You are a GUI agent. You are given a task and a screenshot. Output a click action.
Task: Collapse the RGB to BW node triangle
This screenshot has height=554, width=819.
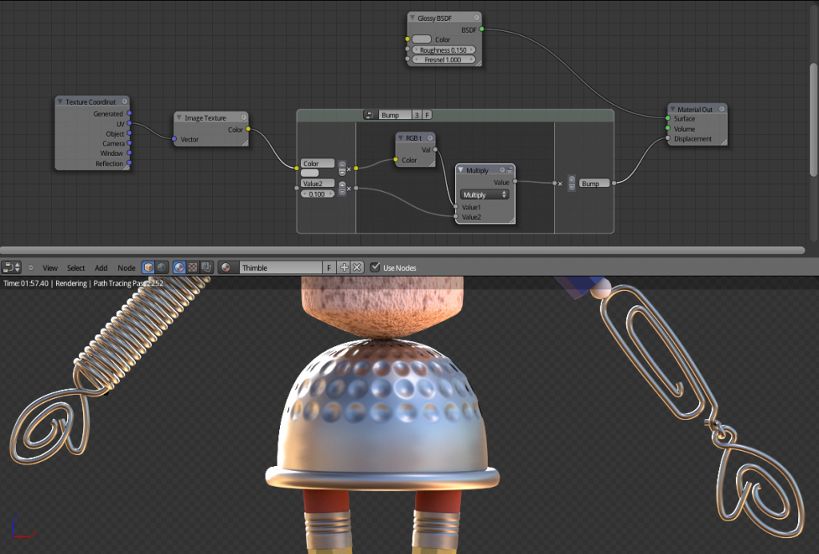coord(401,138)
